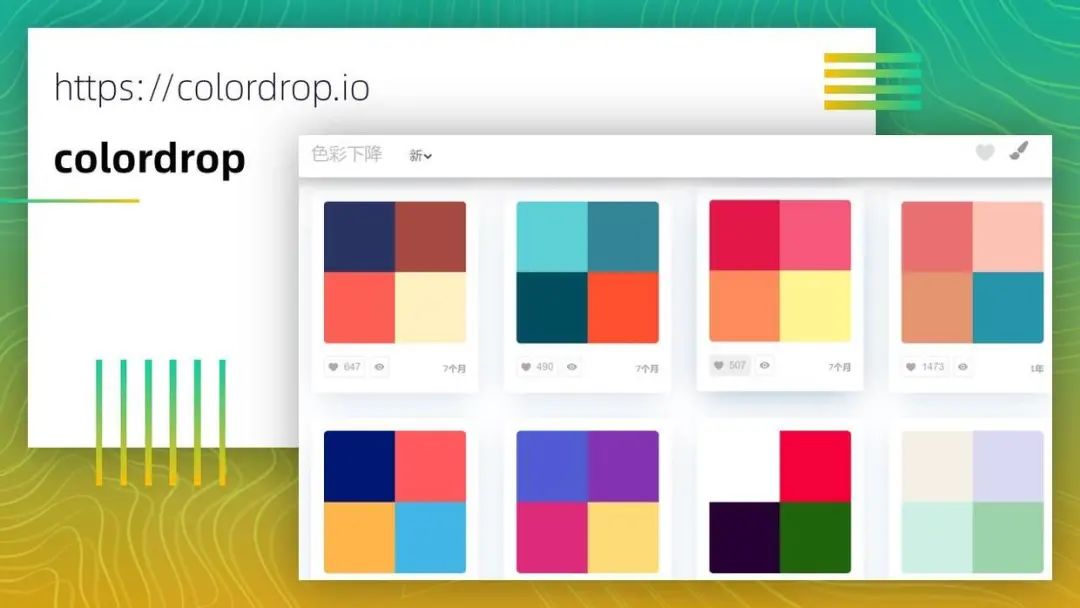Click the 色彩下降 site title
The width and height of the screenshot is (1080, 608).
tap(346, 154)
